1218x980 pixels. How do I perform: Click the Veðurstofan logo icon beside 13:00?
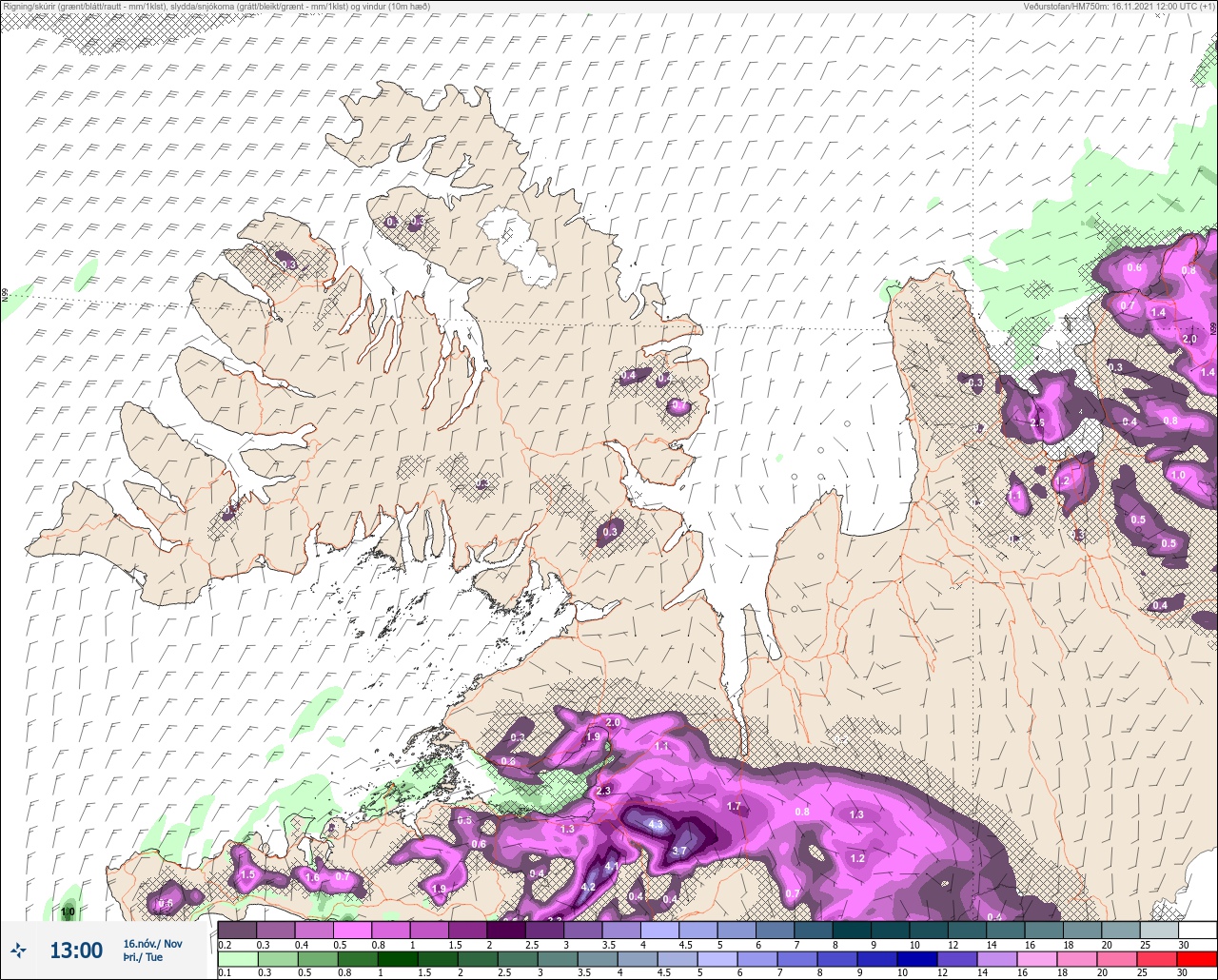(19, 950)
